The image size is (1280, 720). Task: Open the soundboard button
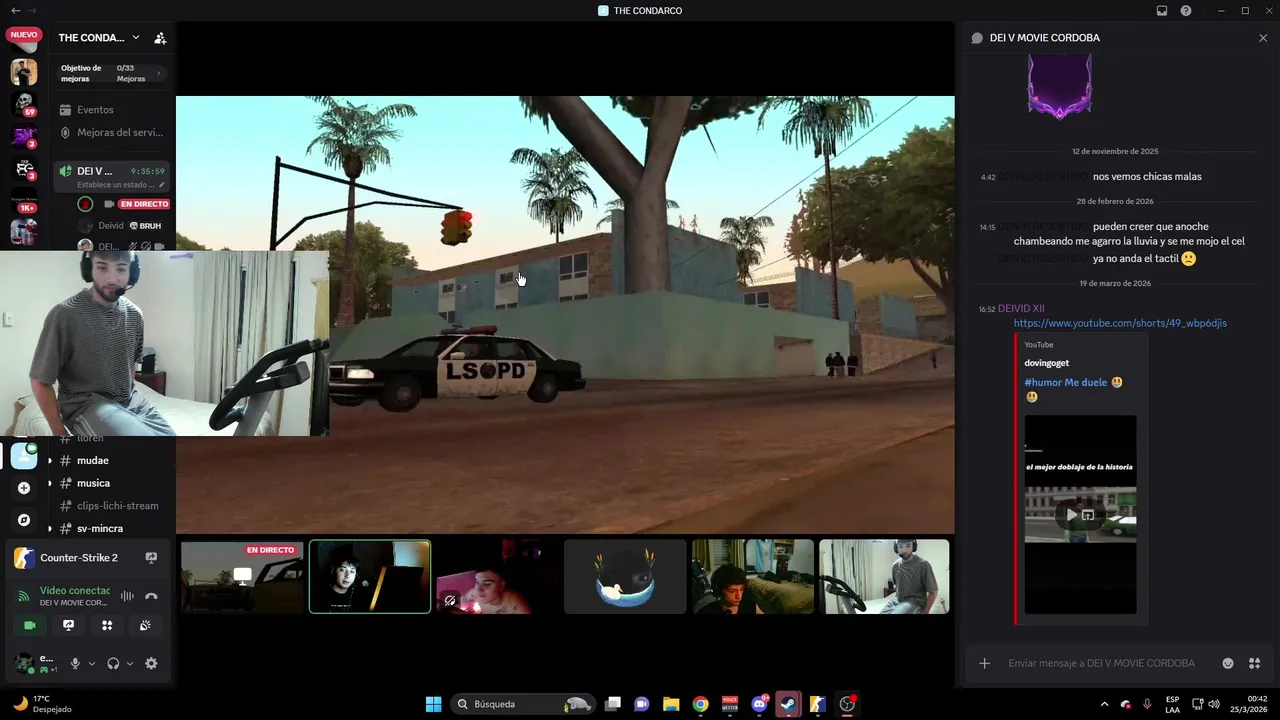(x=146, y=625)
